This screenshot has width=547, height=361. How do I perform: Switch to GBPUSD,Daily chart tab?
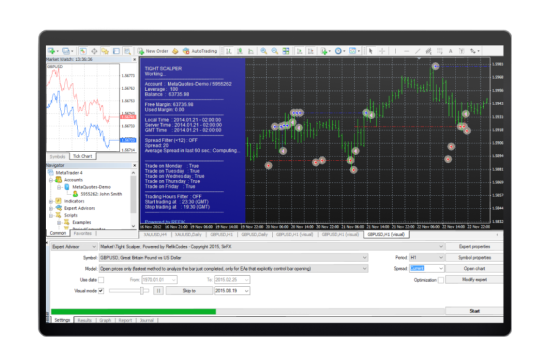(255, 234)
